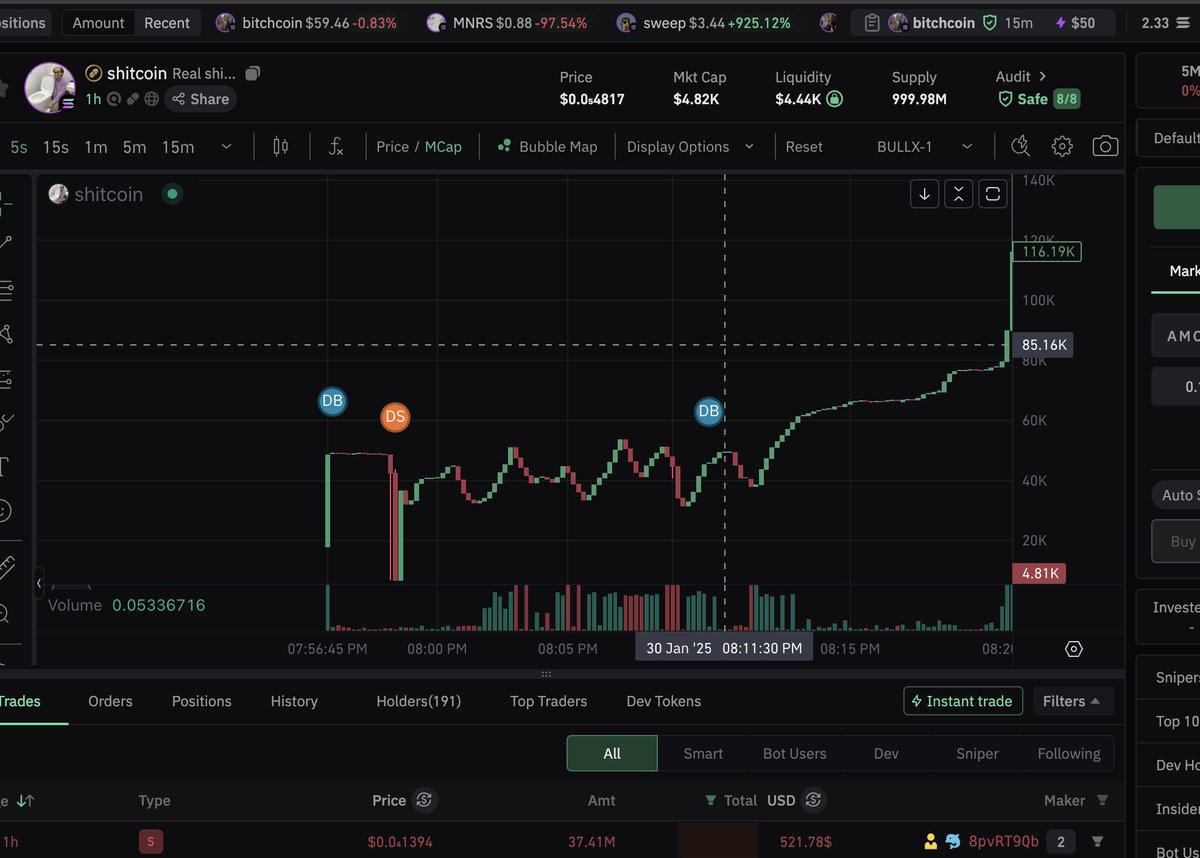Image resolution: width=1200 pixels, height=858 pixels.
Task: Filter the Total column funnel icon
Action: click(x=711, y=800)
